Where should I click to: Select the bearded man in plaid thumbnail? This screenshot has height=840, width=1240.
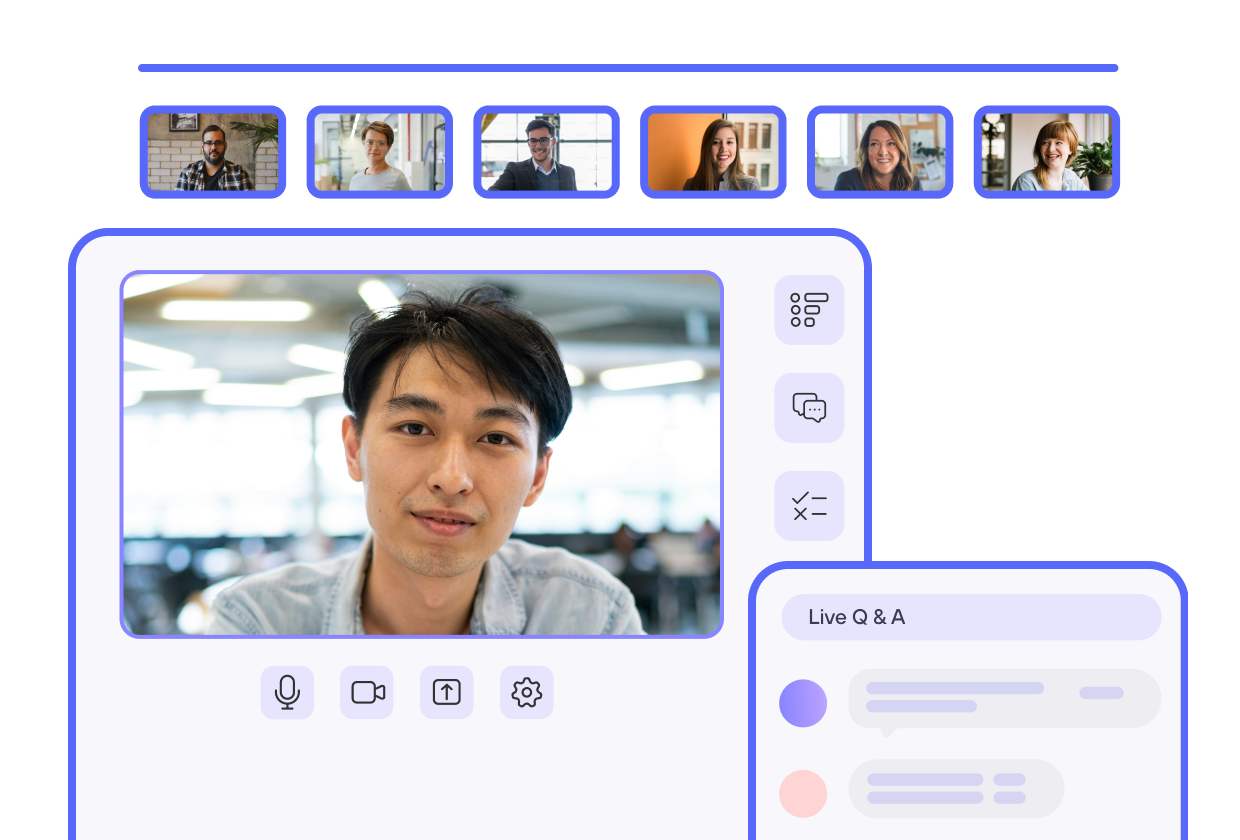pyautogui.click(x=213, y=152)
